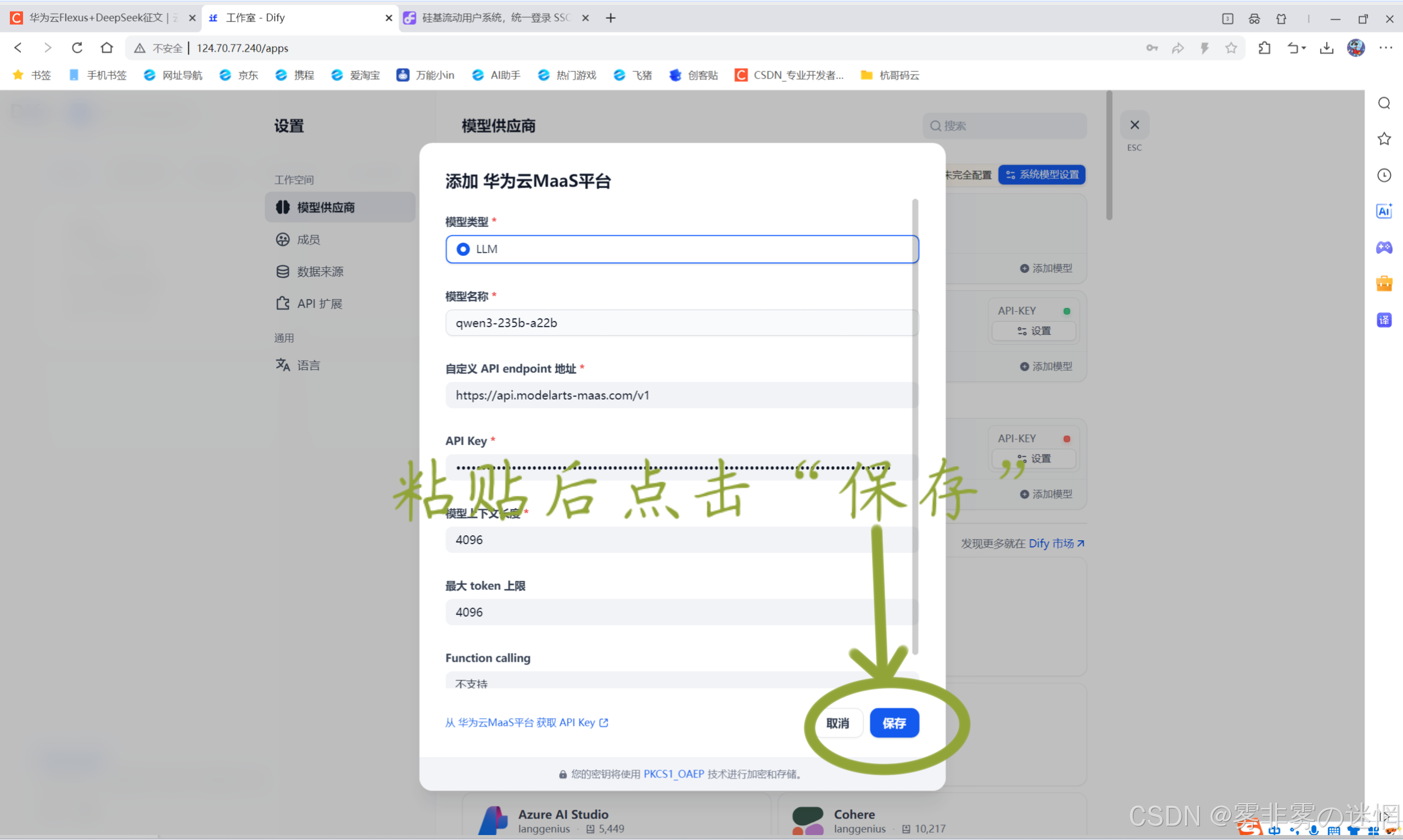Bookmark this page with star icon
Screen dimensions: 1403x840
point(1231,48)
